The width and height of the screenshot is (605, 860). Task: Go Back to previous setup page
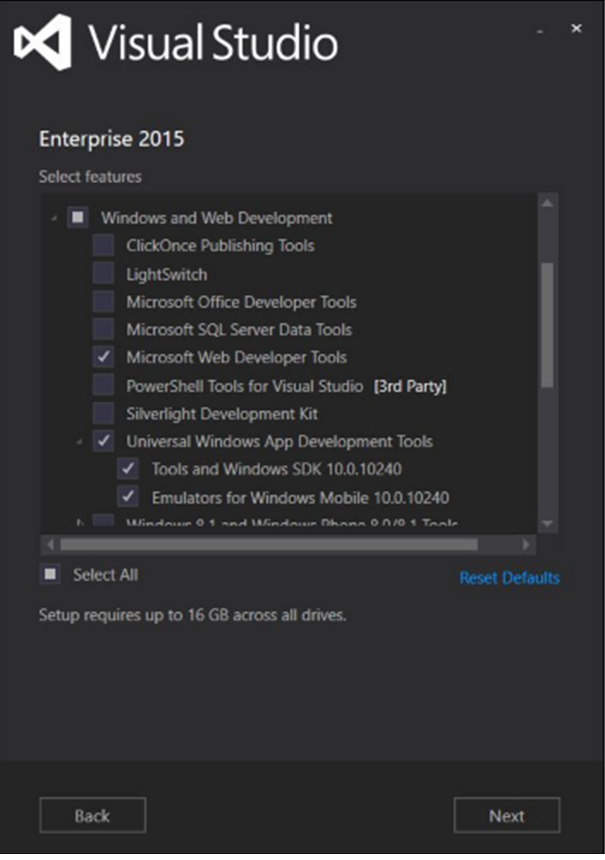click(x=93, y=816)
